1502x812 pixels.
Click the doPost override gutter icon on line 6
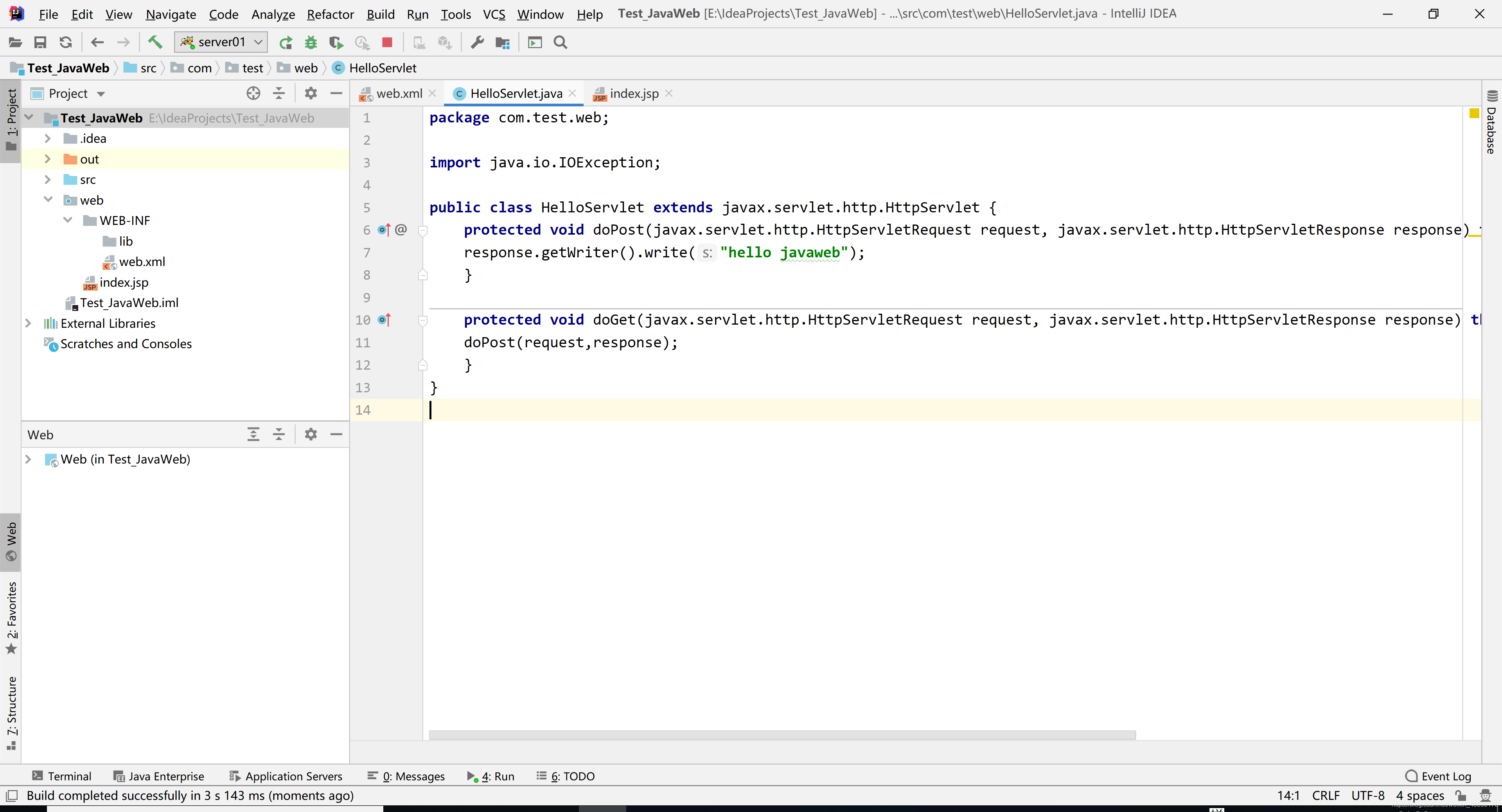pyautogui.click(x=384, y=230)
